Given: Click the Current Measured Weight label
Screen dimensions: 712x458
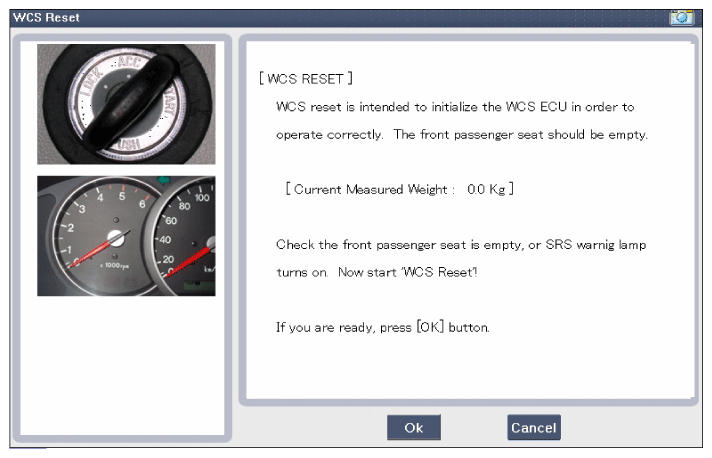Looking at the screenshot, I should 371,189.
